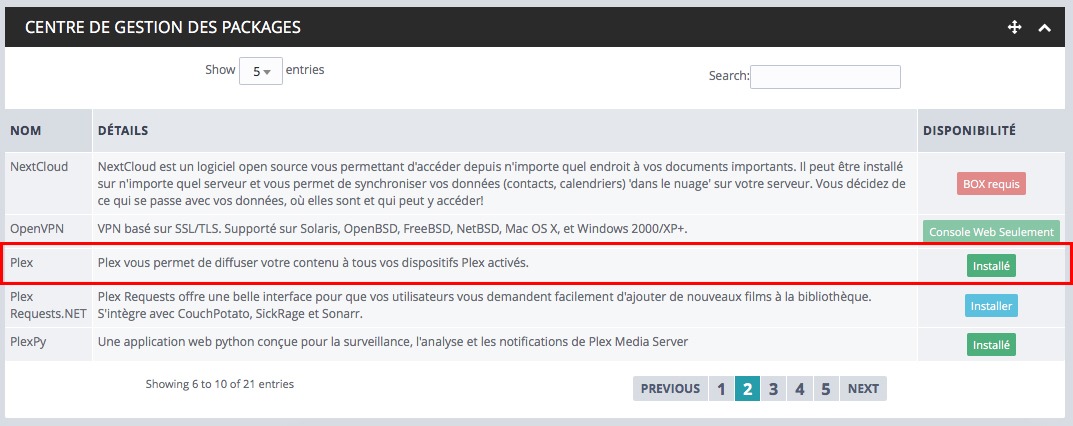Click the Installé button for Plex

991,266
